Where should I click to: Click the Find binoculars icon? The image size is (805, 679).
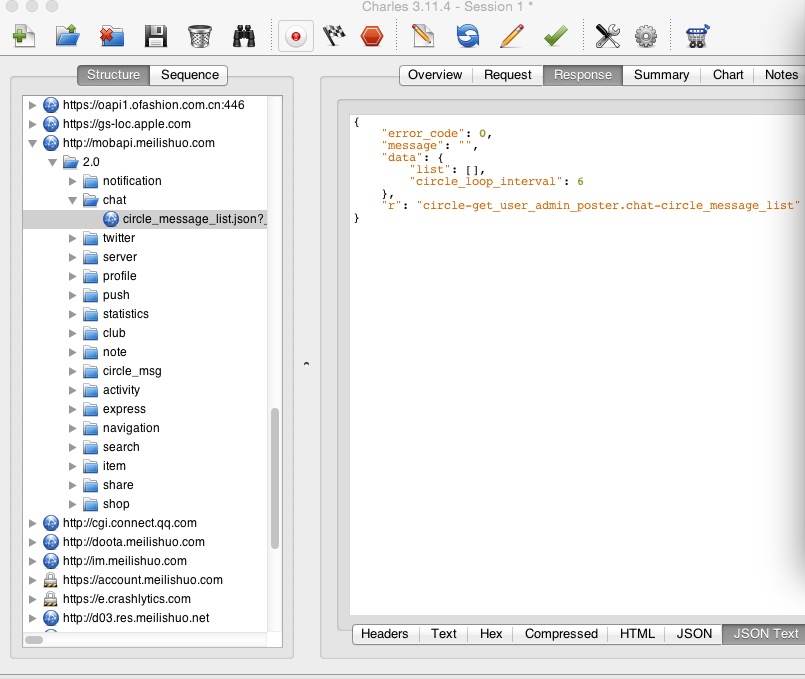tap(244, 36)
